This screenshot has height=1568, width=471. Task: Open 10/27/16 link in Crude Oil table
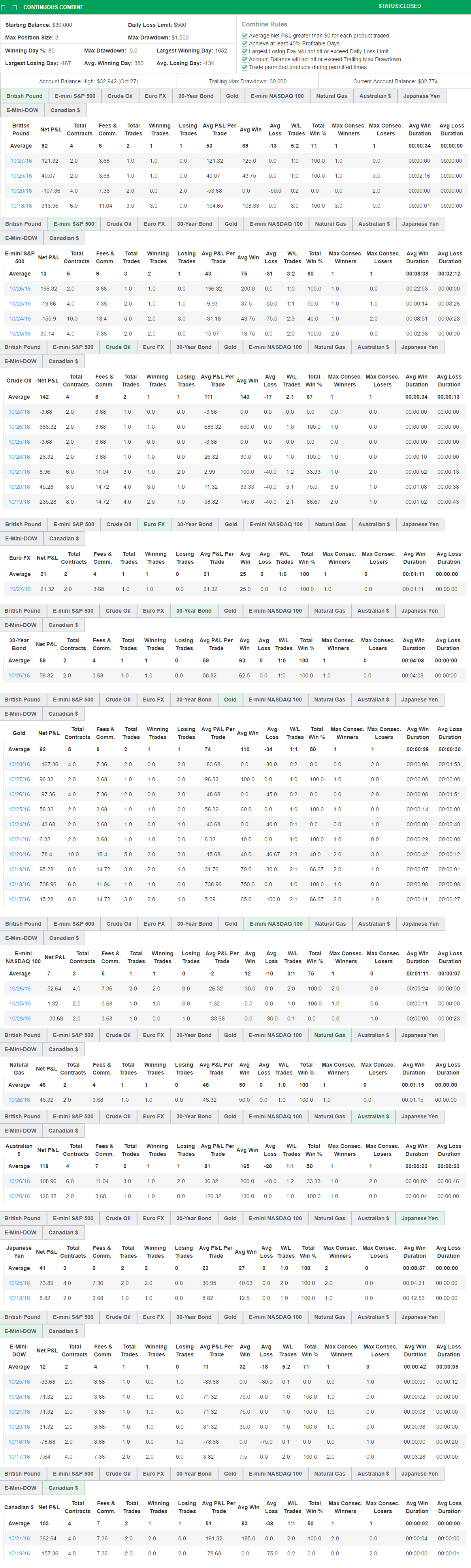pyautogui.click(x=19, y=412)
